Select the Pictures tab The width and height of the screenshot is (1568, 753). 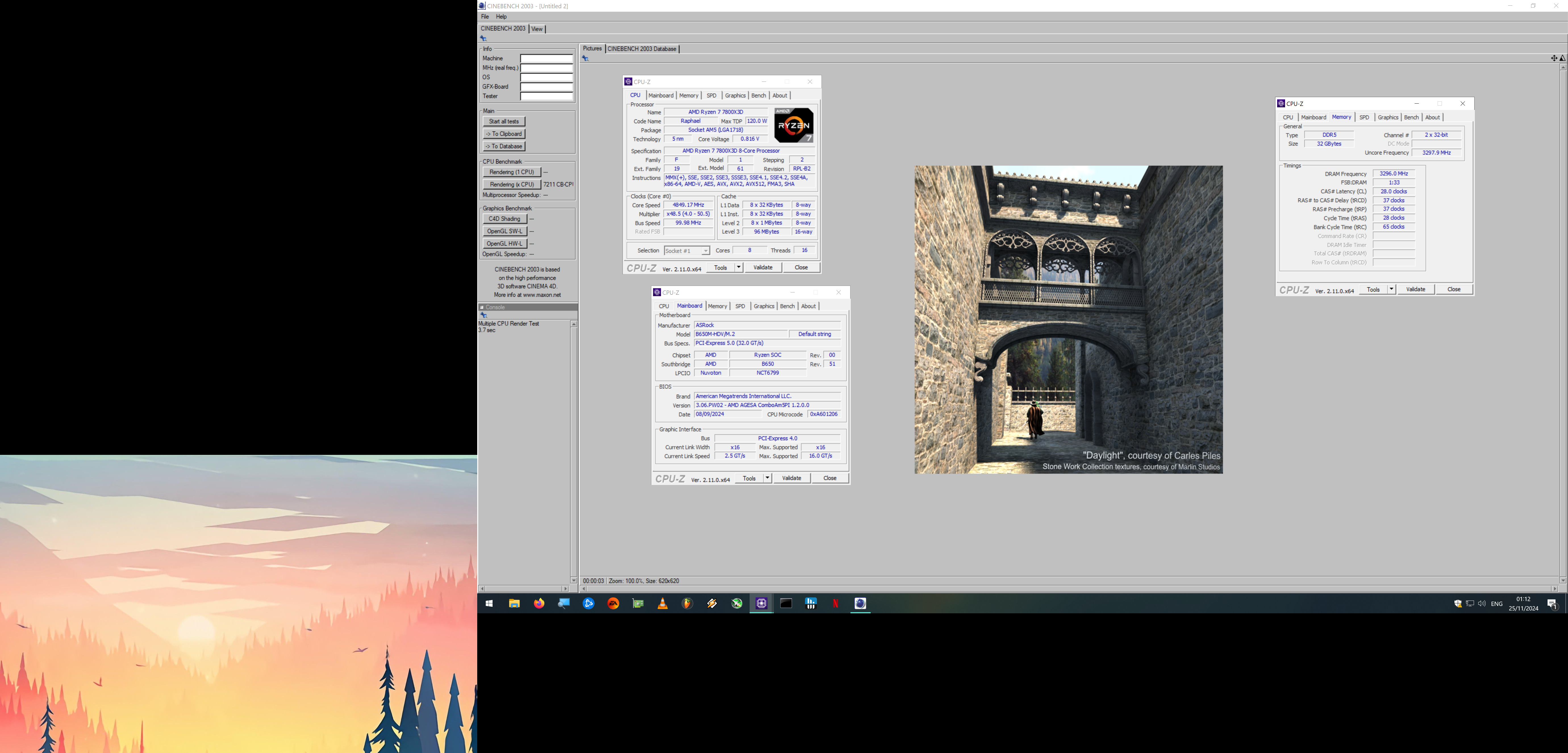point(592,49)
